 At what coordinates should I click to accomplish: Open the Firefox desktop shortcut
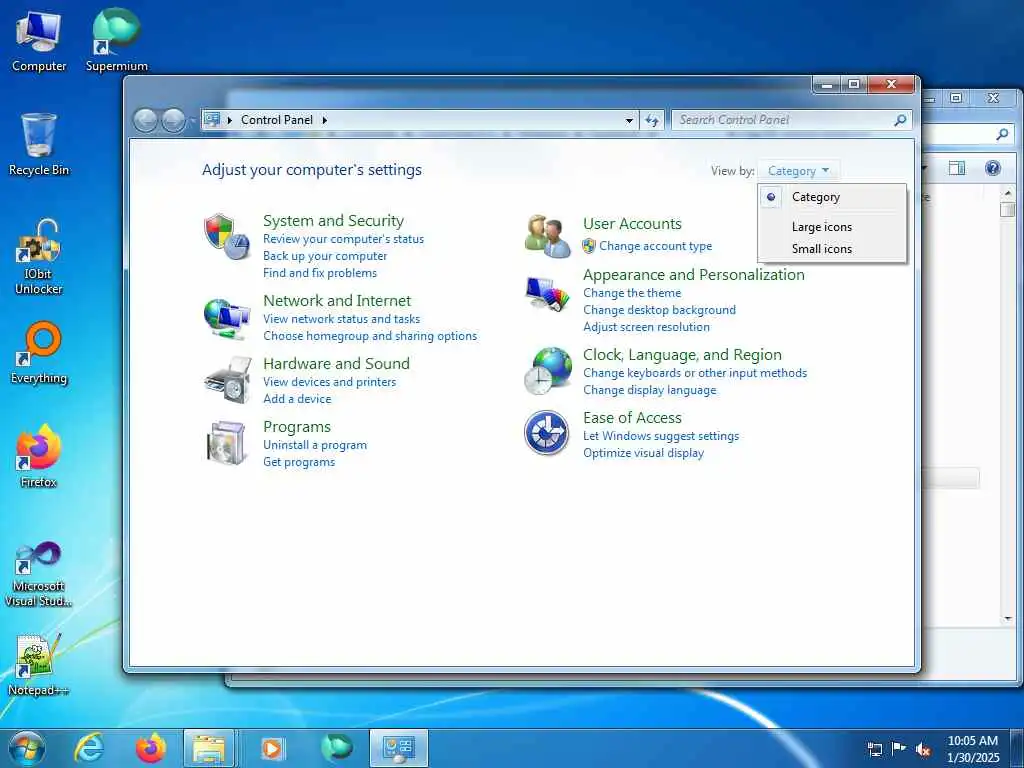pos(39,456)
